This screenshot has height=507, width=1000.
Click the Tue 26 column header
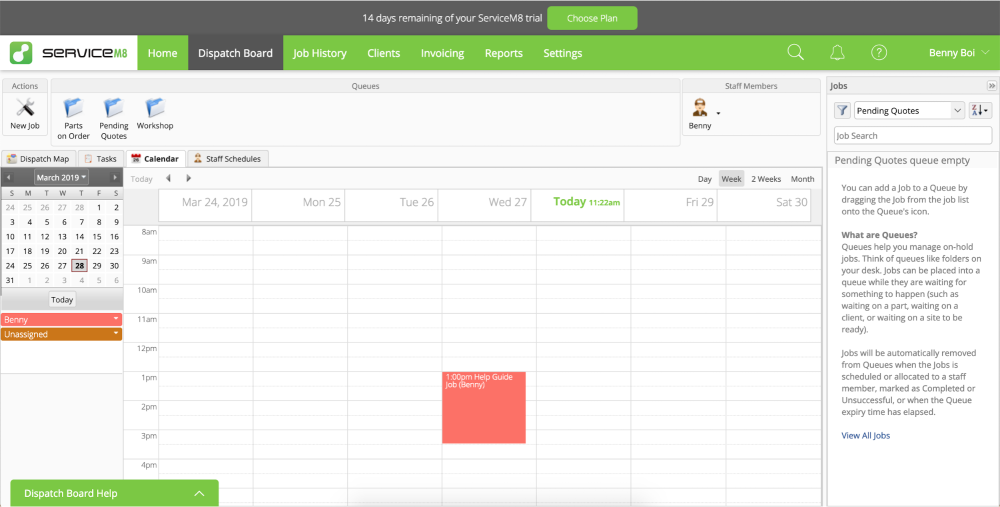[x=392, y=205]
